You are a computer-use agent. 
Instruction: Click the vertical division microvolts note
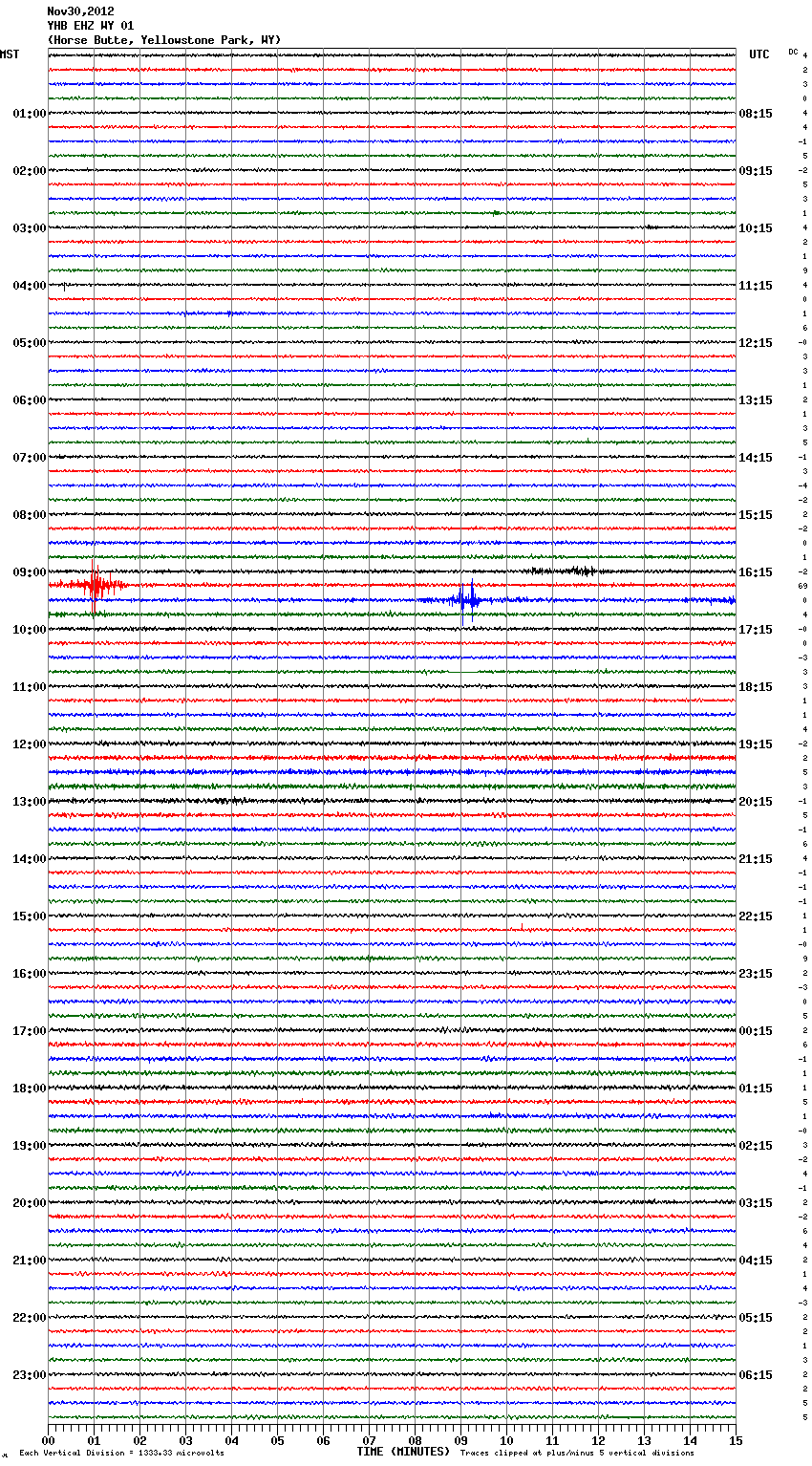click(x=121, y=1454)
